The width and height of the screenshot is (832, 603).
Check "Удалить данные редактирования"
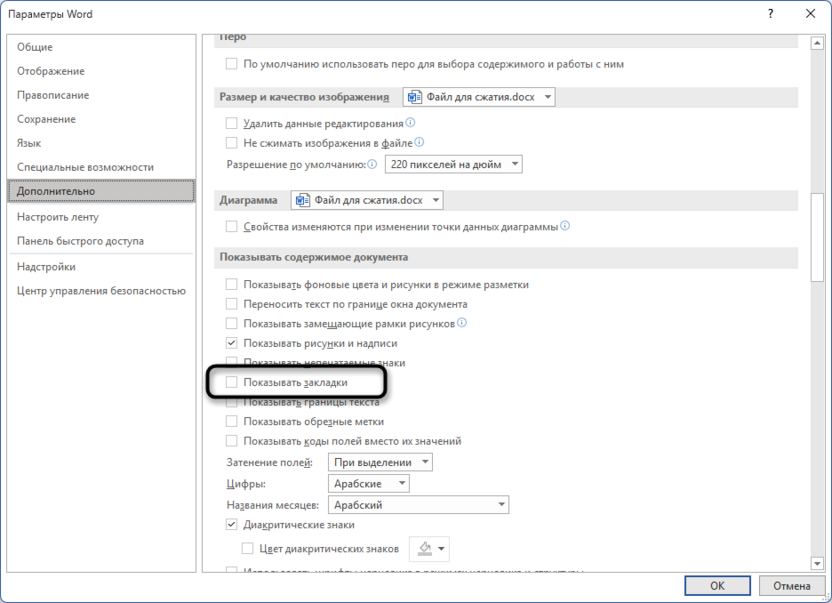click(x=231, y=123)
